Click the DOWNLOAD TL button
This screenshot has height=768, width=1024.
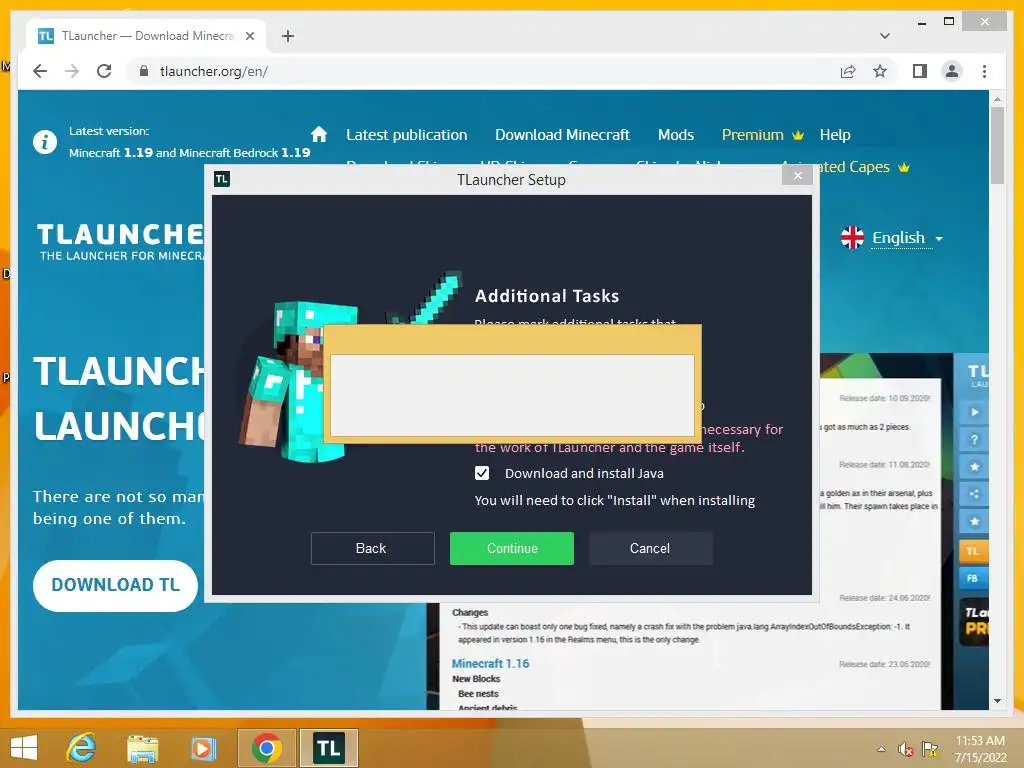pyautogui.click(x=116, y=585)
